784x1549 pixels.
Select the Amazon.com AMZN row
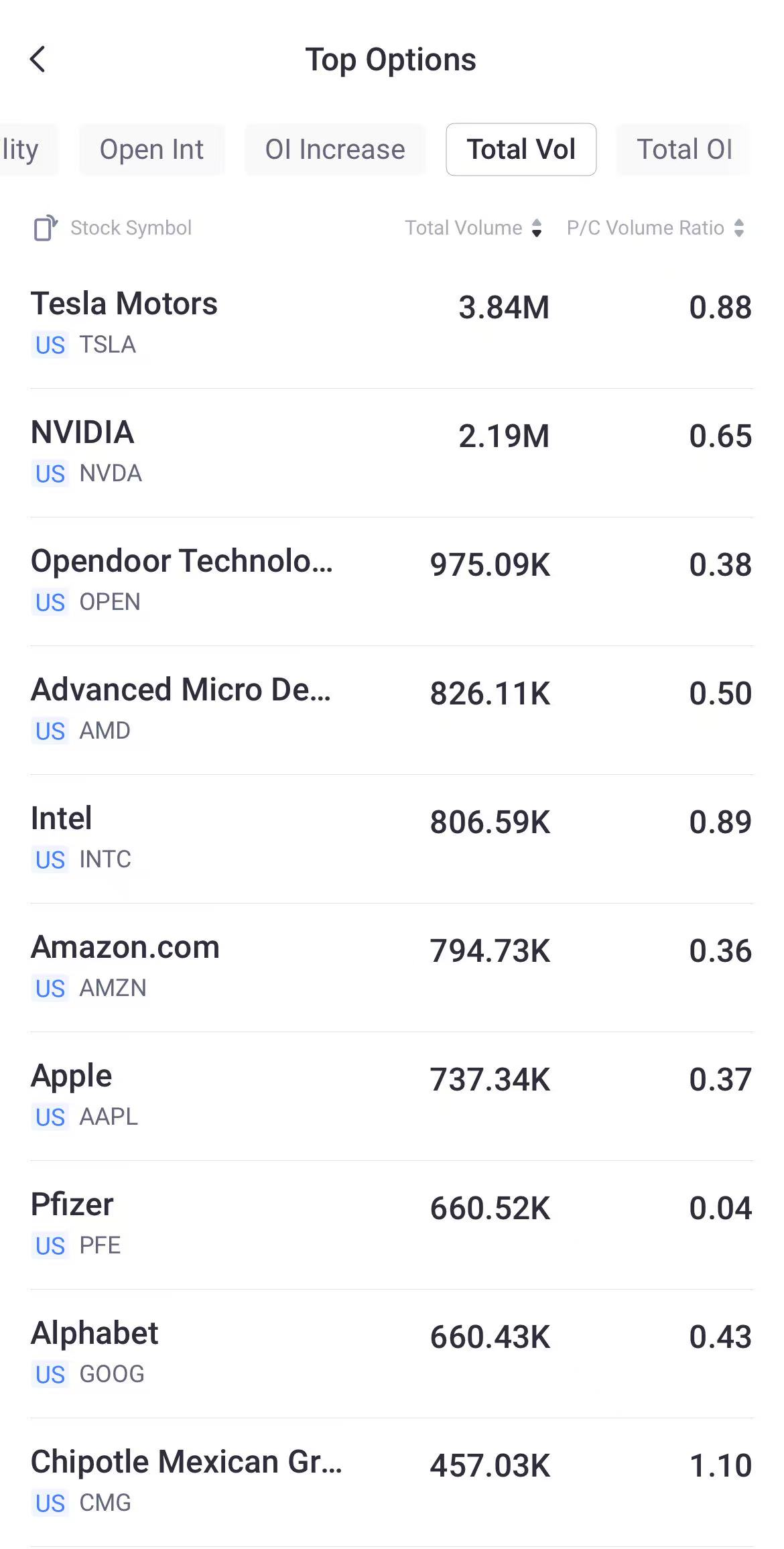(x=391, y=967)
